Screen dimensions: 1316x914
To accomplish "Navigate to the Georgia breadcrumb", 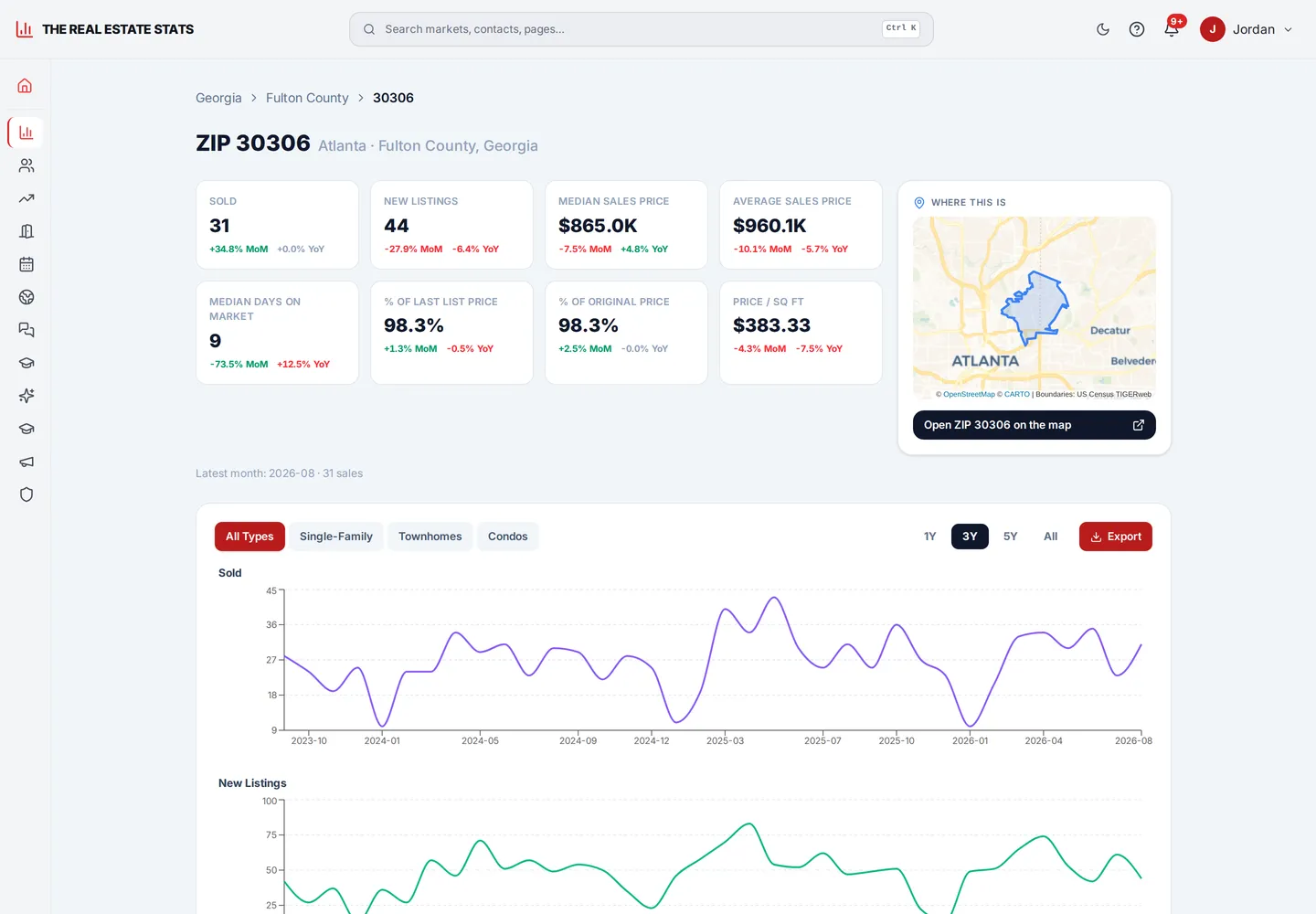I will (x=218, y=98).
